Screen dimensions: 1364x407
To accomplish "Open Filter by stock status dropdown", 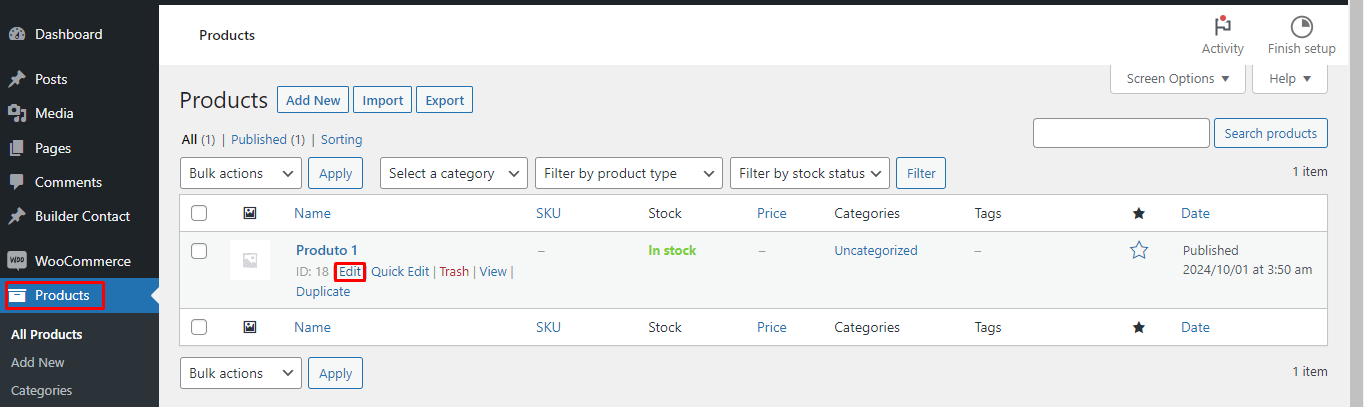I will click(809, 173).
